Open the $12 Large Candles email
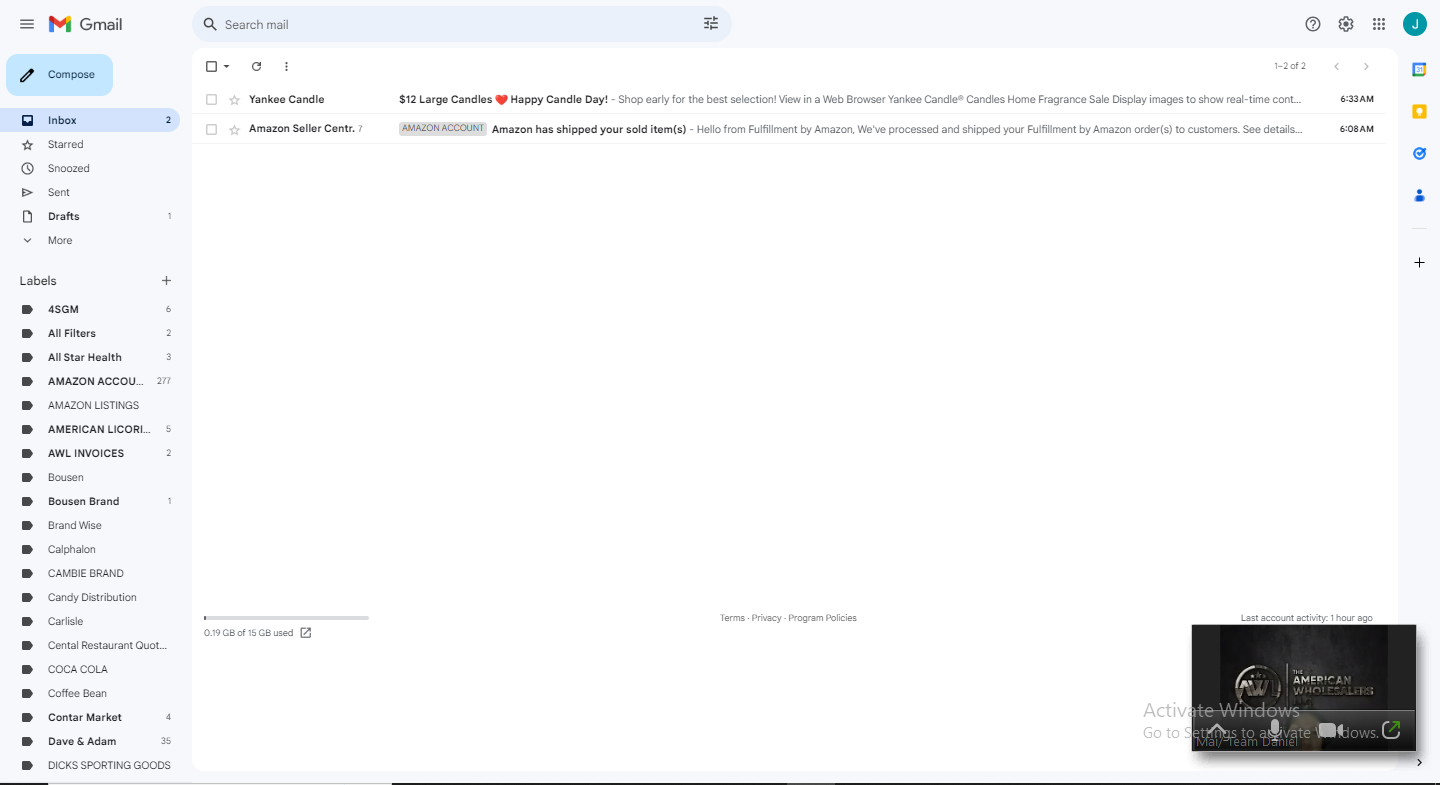Viewport: 1440px width, 785px height. [789, 99]
